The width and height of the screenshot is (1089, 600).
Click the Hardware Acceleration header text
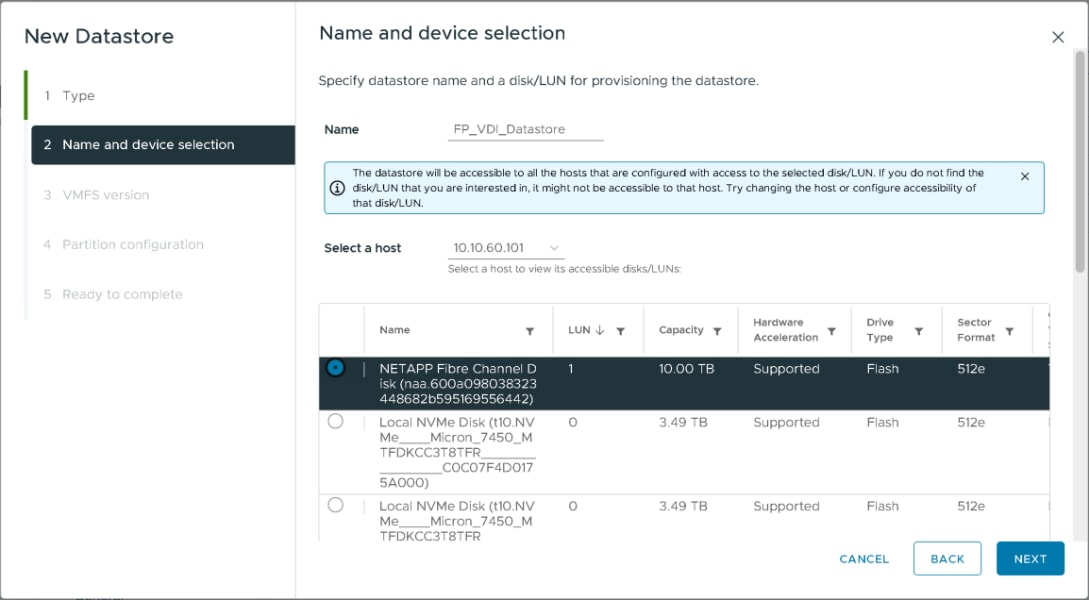(x=785, y=330)
